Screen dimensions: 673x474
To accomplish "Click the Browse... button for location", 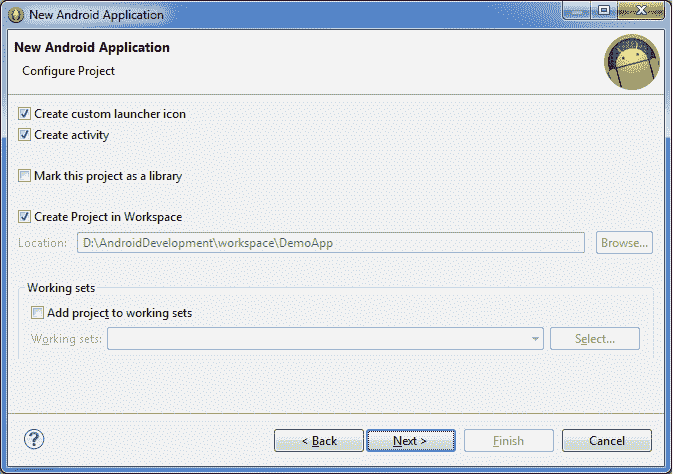I will coord(624,243).
